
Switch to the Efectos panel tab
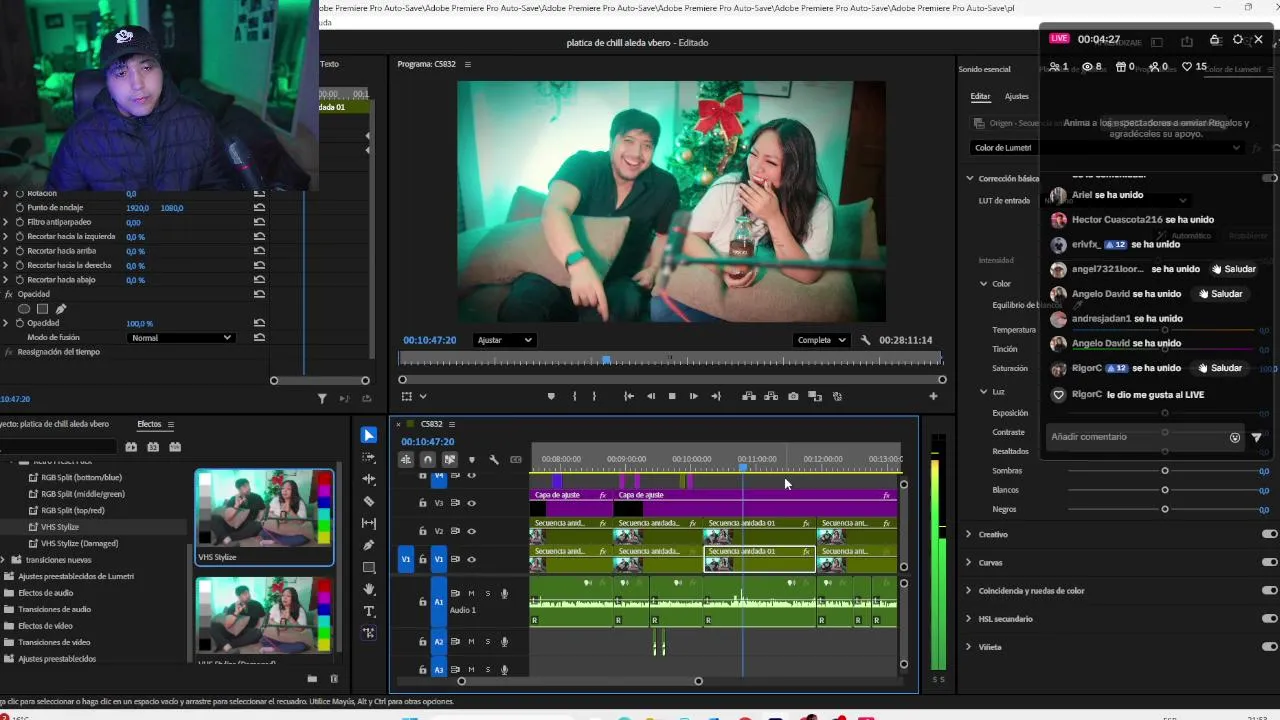point(149,424)
